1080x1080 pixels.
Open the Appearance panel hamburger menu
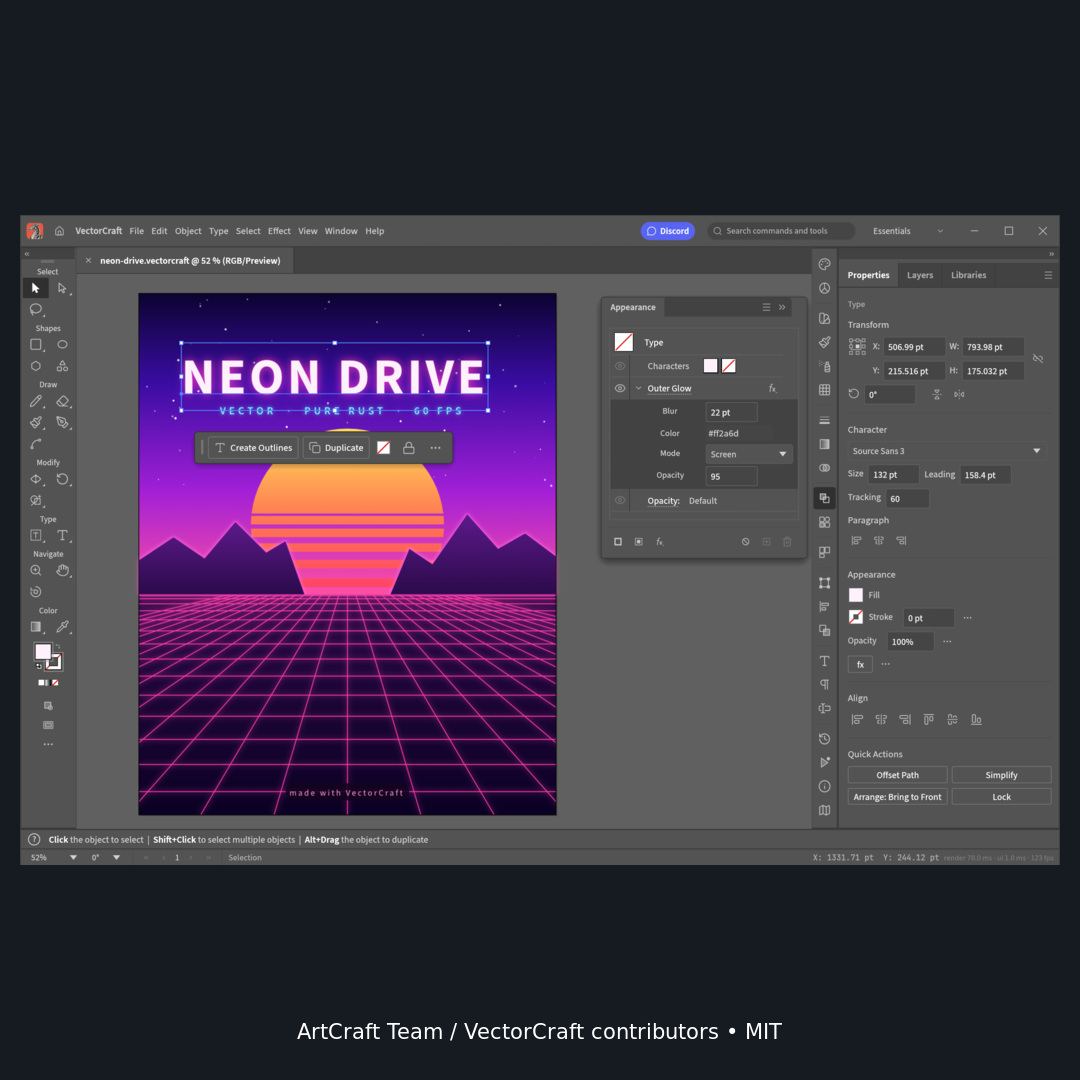click(766, 307)
